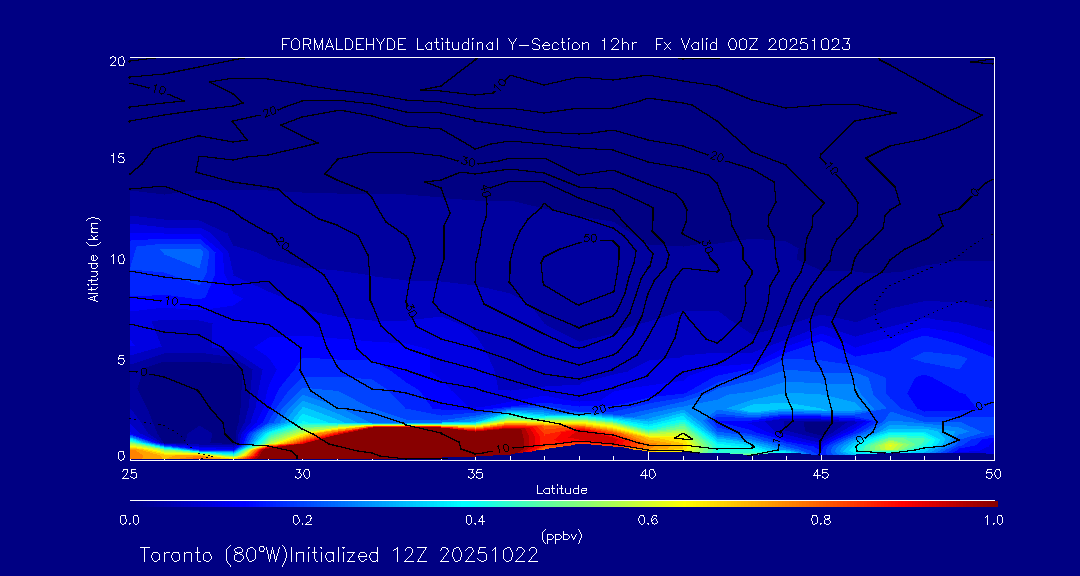Click the Latitude x-axis label
The width and height of the screenshot is (1080, 576).
[x=561, y=490]
